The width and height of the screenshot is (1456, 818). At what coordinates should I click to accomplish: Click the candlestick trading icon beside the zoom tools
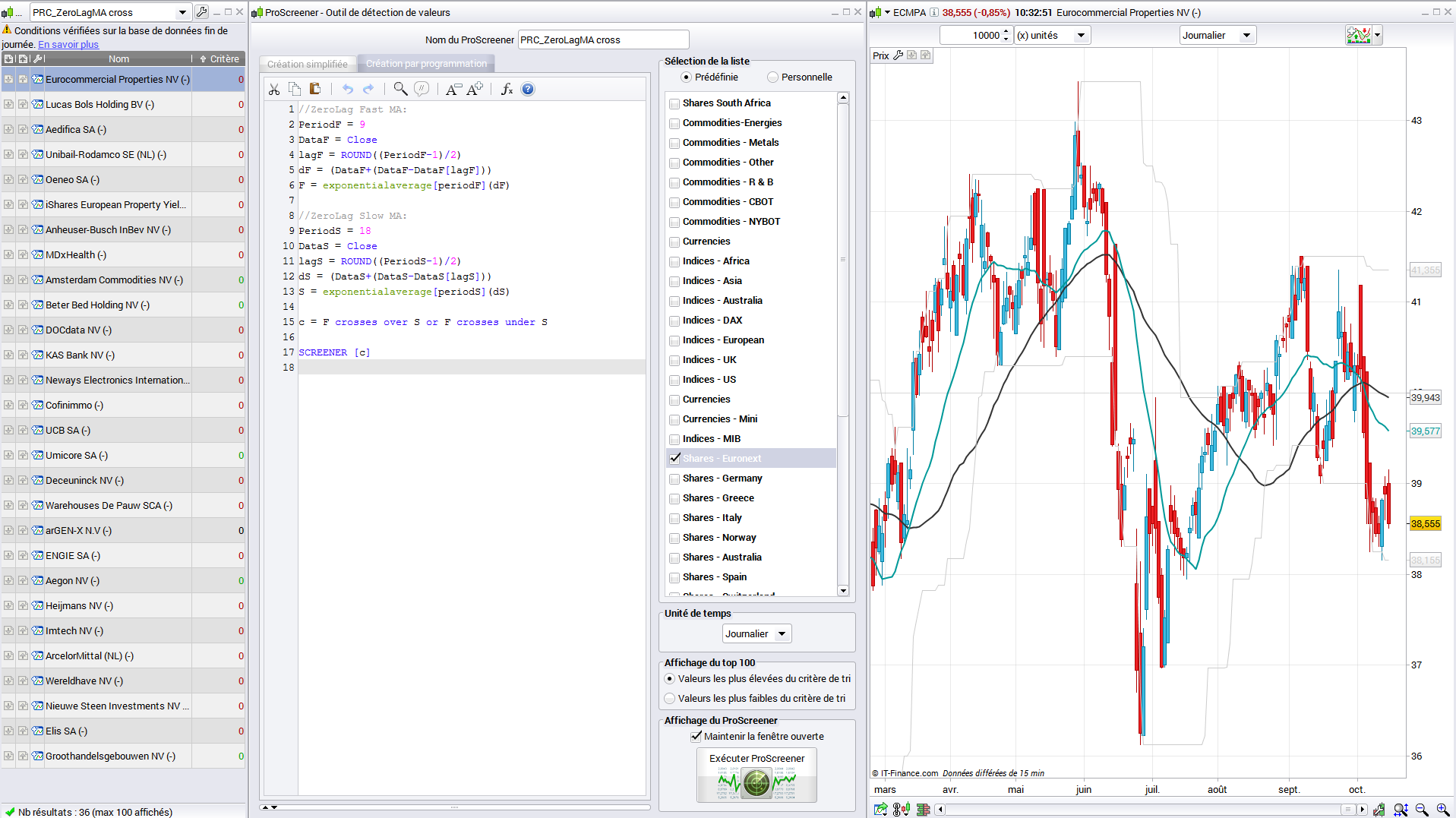(1379, 810)
